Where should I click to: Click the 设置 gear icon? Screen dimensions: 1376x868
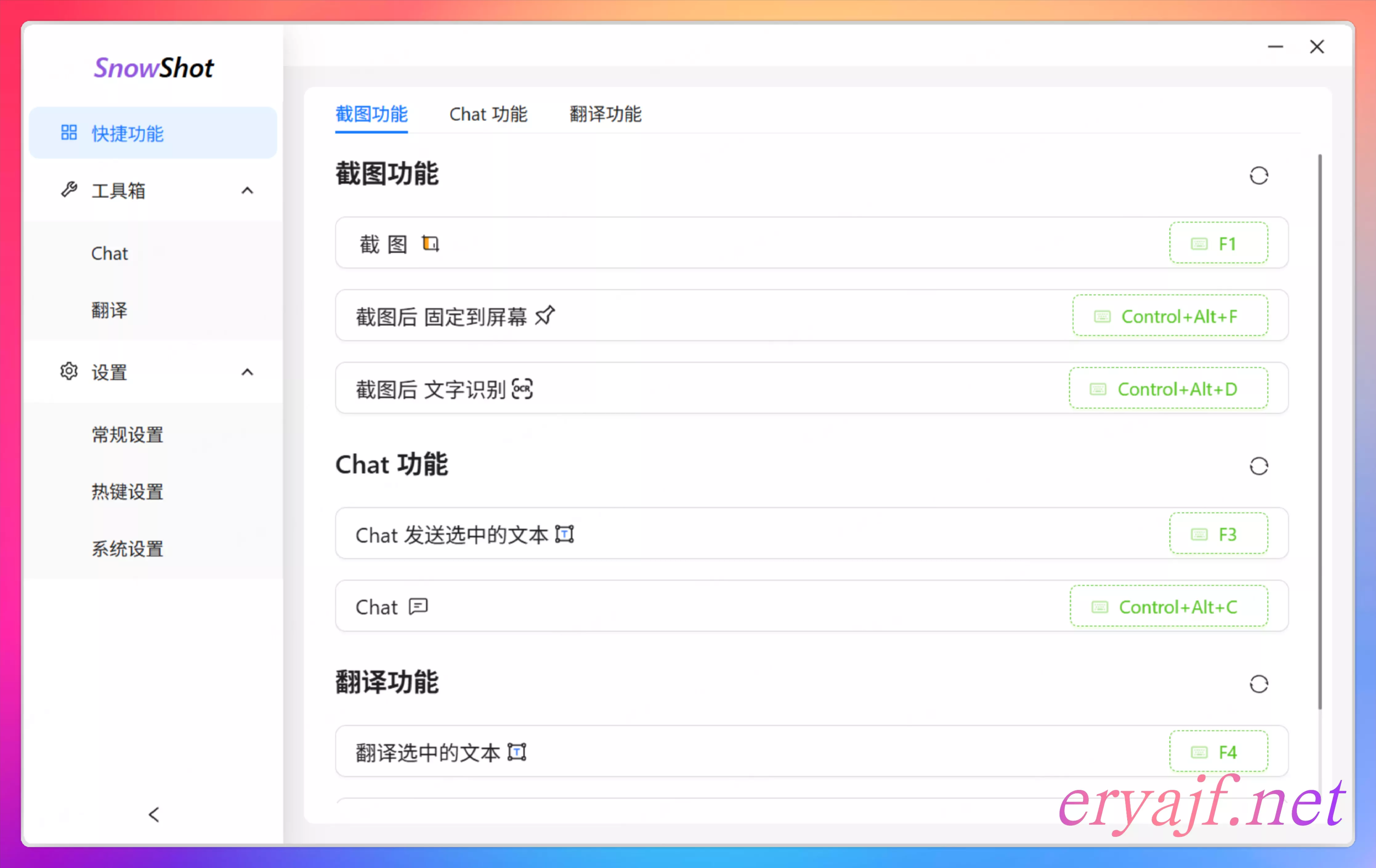[69, 371]
